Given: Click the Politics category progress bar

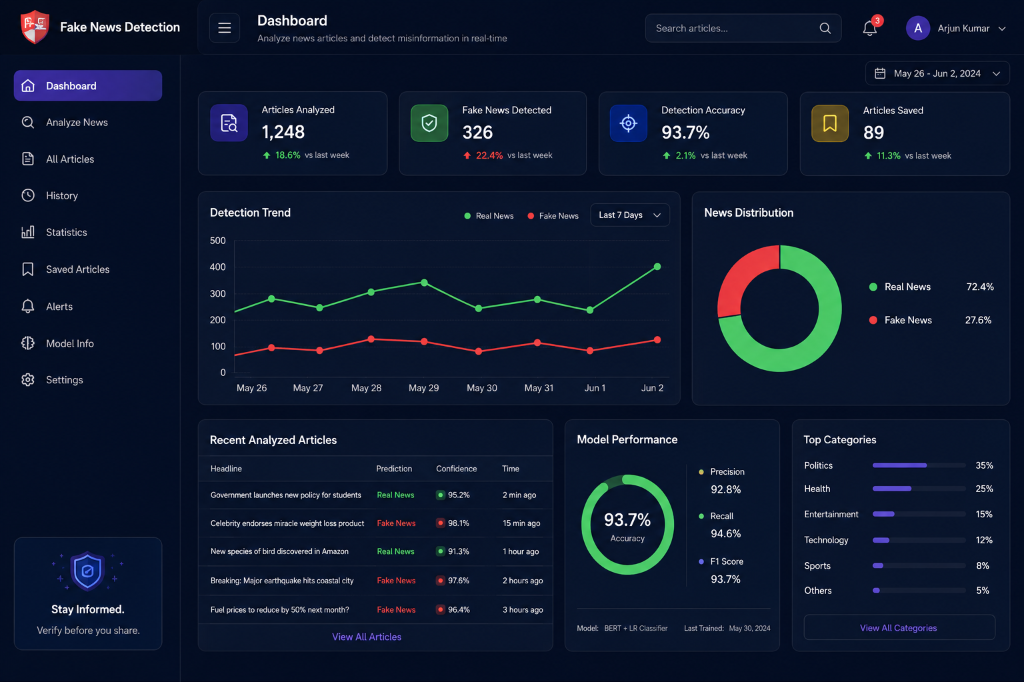Looking at the screenshot, I should tap(919, 465).
